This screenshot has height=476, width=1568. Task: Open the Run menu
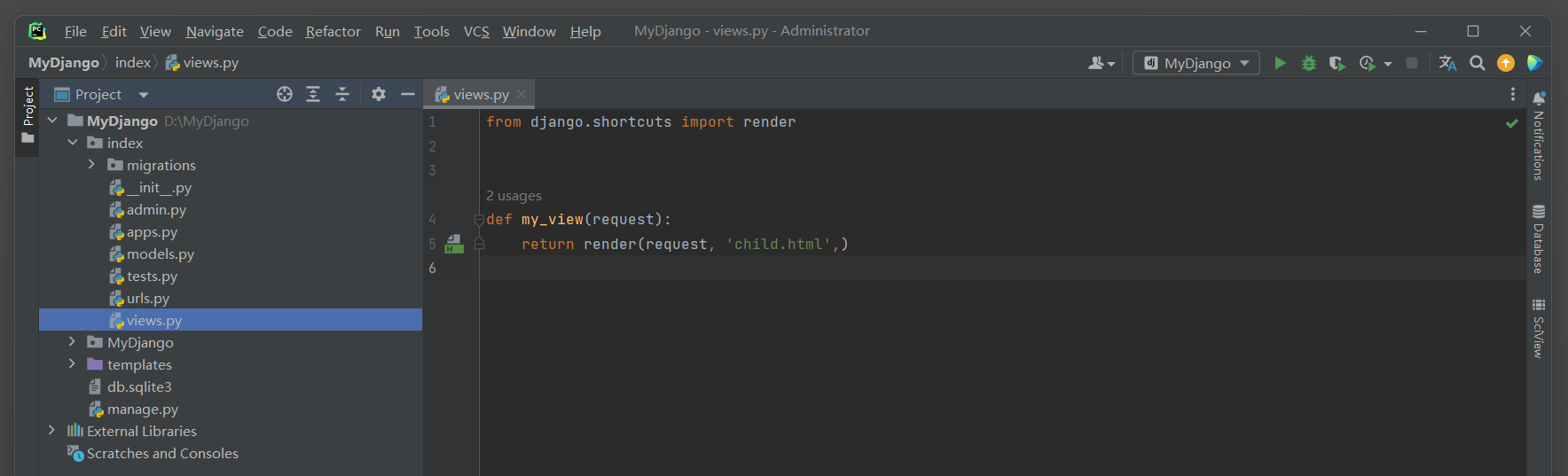tap(388, 31)
